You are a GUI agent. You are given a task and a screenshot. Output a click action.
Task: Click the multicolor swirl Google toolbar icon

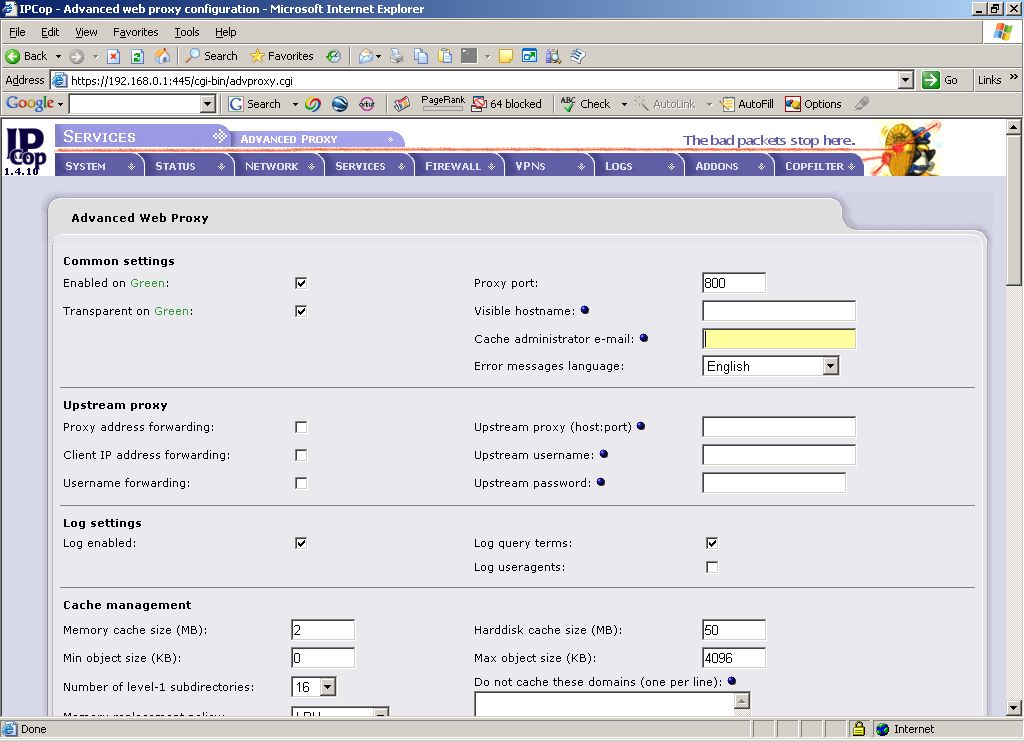click(313, 104)
